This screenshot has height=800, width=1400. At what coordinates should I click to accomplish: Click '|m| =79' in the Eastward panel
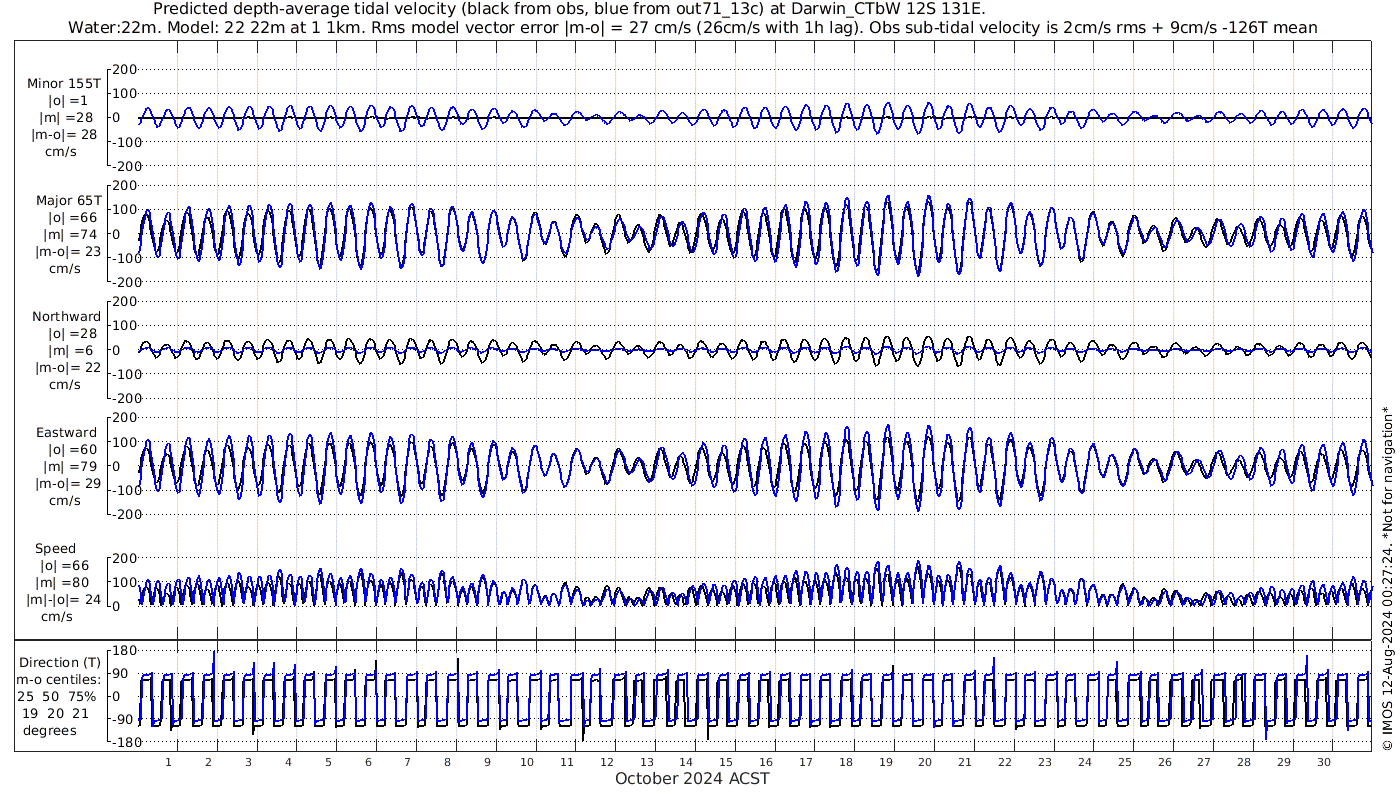pyautogui.click(x=68, y=467)
